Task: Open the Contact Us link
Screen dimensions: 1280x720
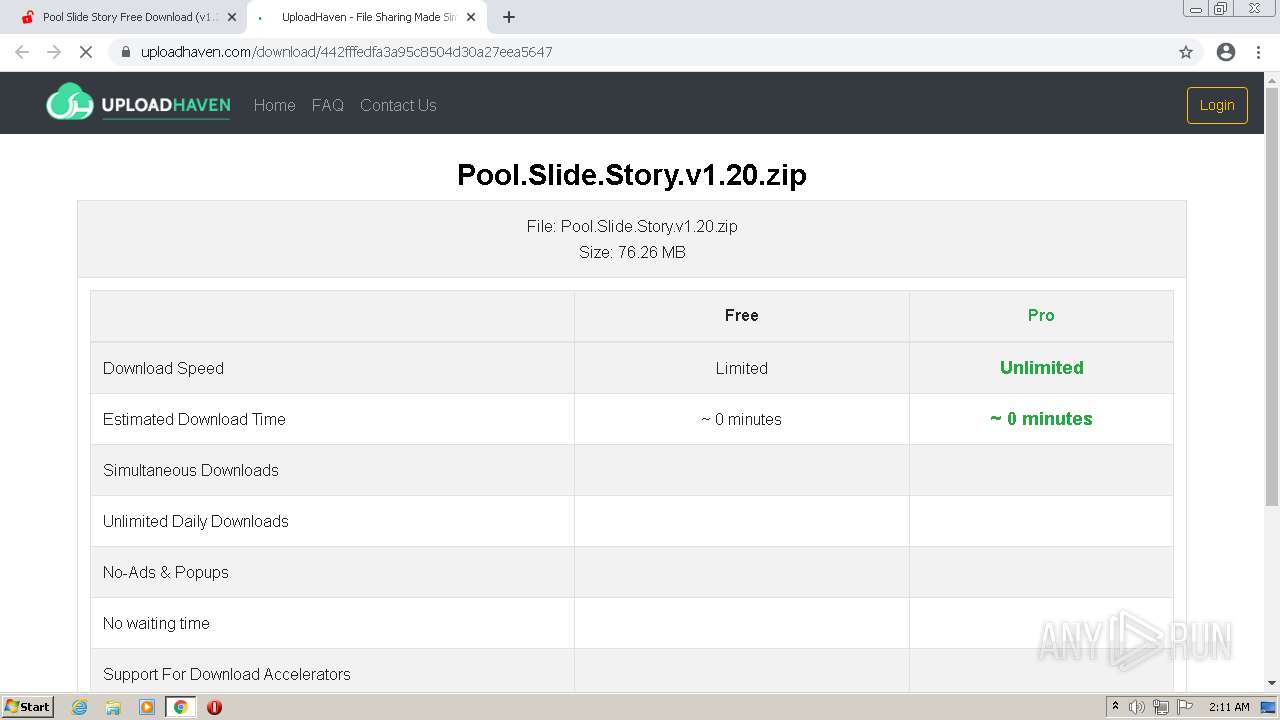Action: tap(398, 105)
